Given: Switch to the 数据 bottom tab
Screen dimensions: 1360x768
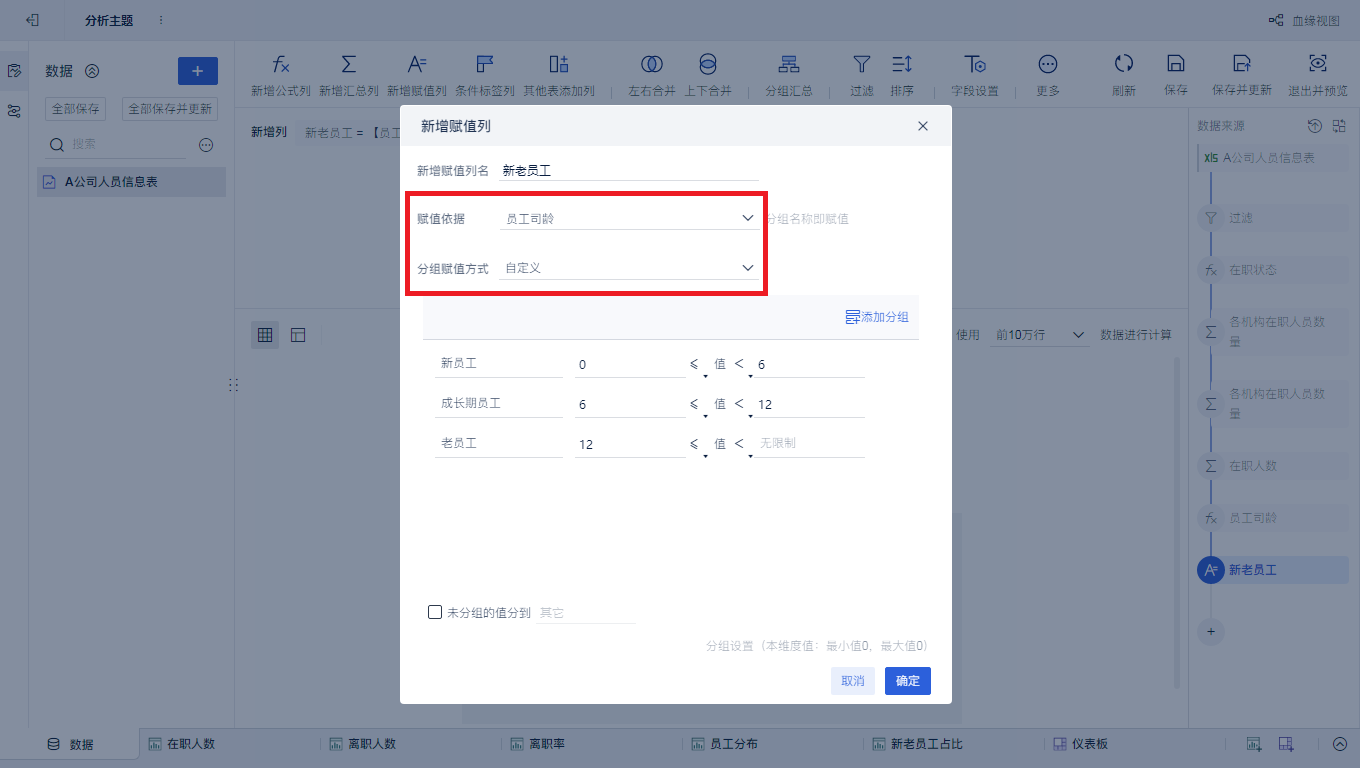Looking at the screenshot, I should [x=70, y=744].
